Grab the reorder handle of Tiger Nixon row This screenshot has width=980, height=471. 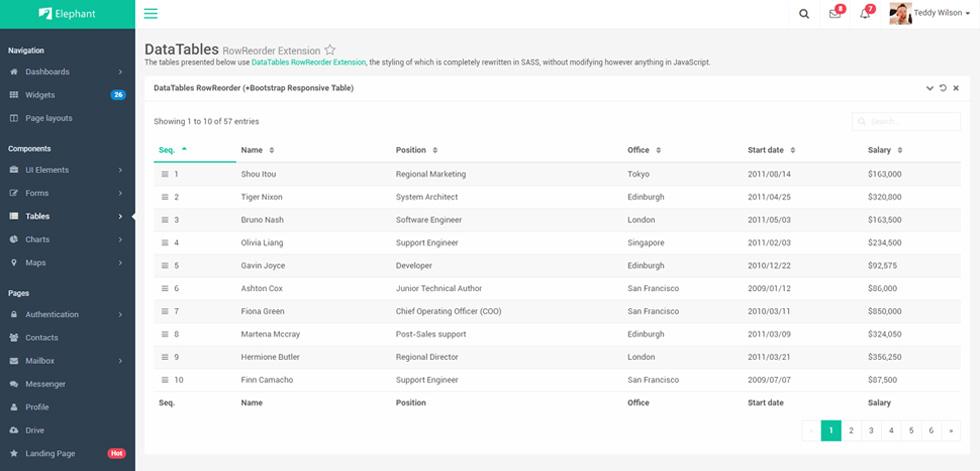pyautogui.click(x=165, y=197)
